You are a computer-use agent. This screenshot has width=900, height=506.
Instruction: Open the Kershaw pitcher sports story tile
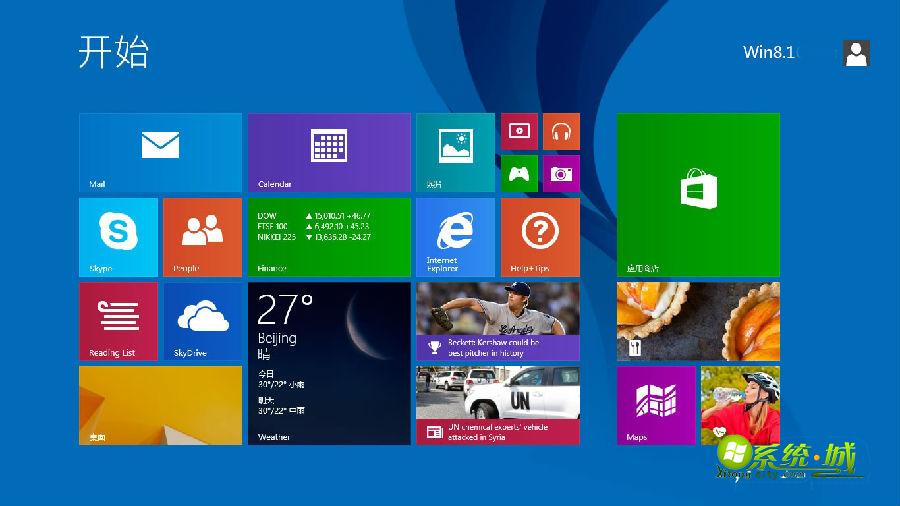click(498, 321)
